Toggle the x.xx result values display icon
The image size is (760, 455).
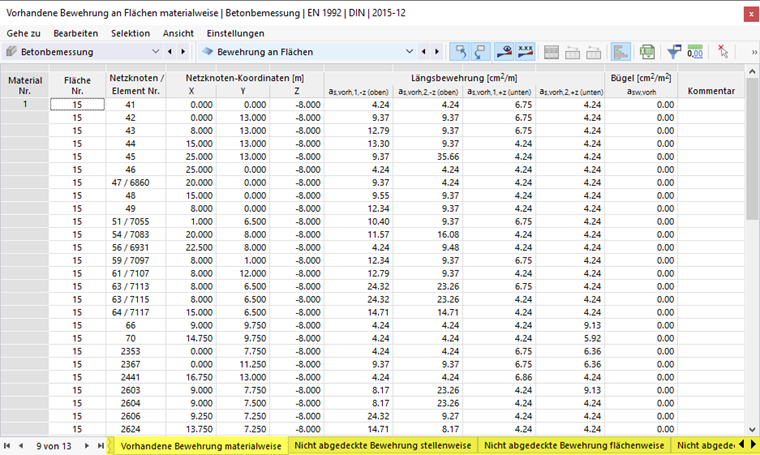coord(525,52)
